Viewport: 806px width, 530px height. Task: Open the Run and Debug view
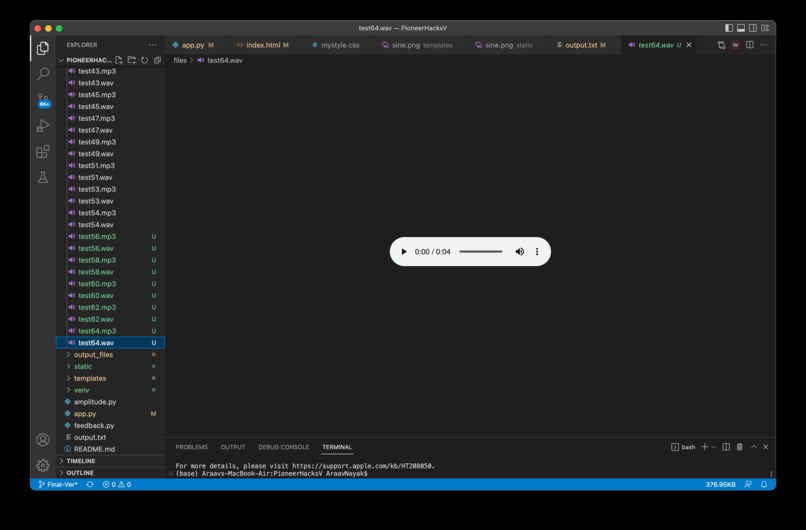click(43, 125)
